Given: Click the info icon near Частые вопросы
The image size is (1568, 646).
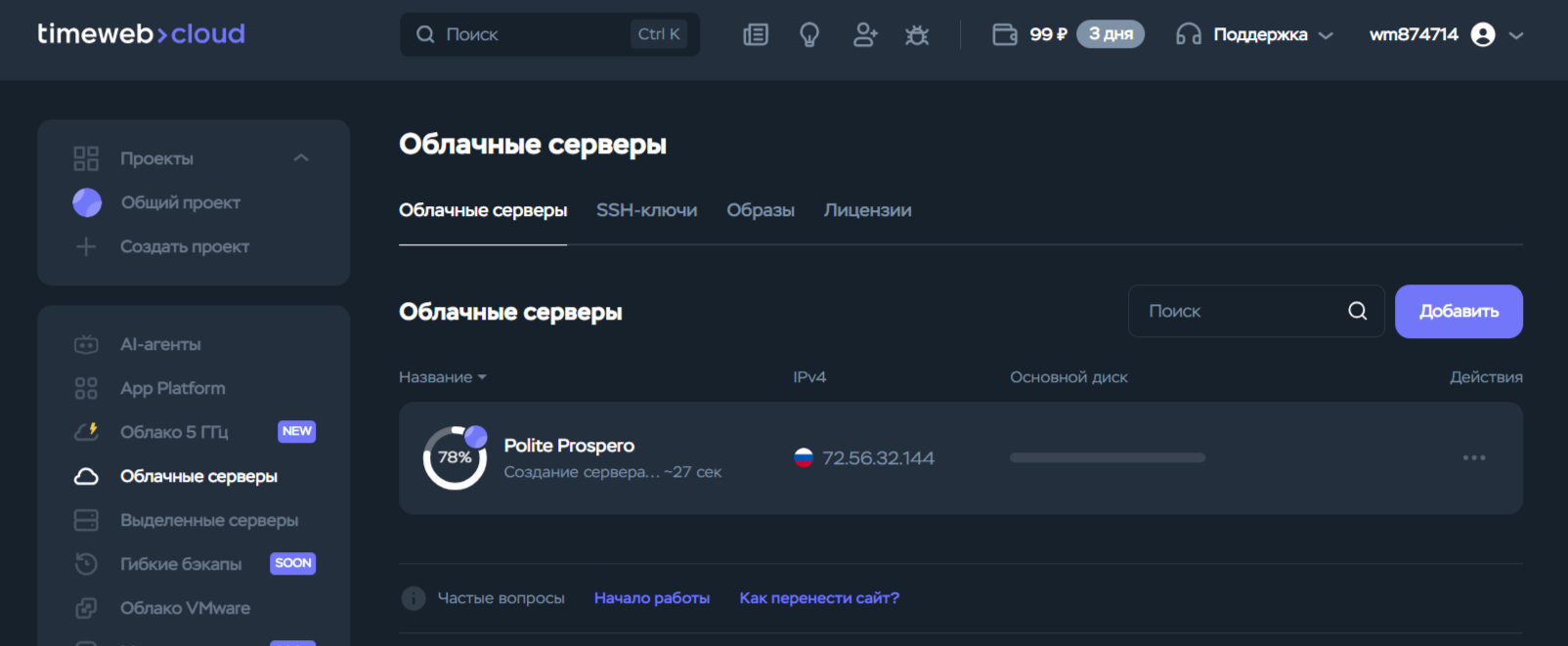Looking at the screenshot, I should (414, 598).
